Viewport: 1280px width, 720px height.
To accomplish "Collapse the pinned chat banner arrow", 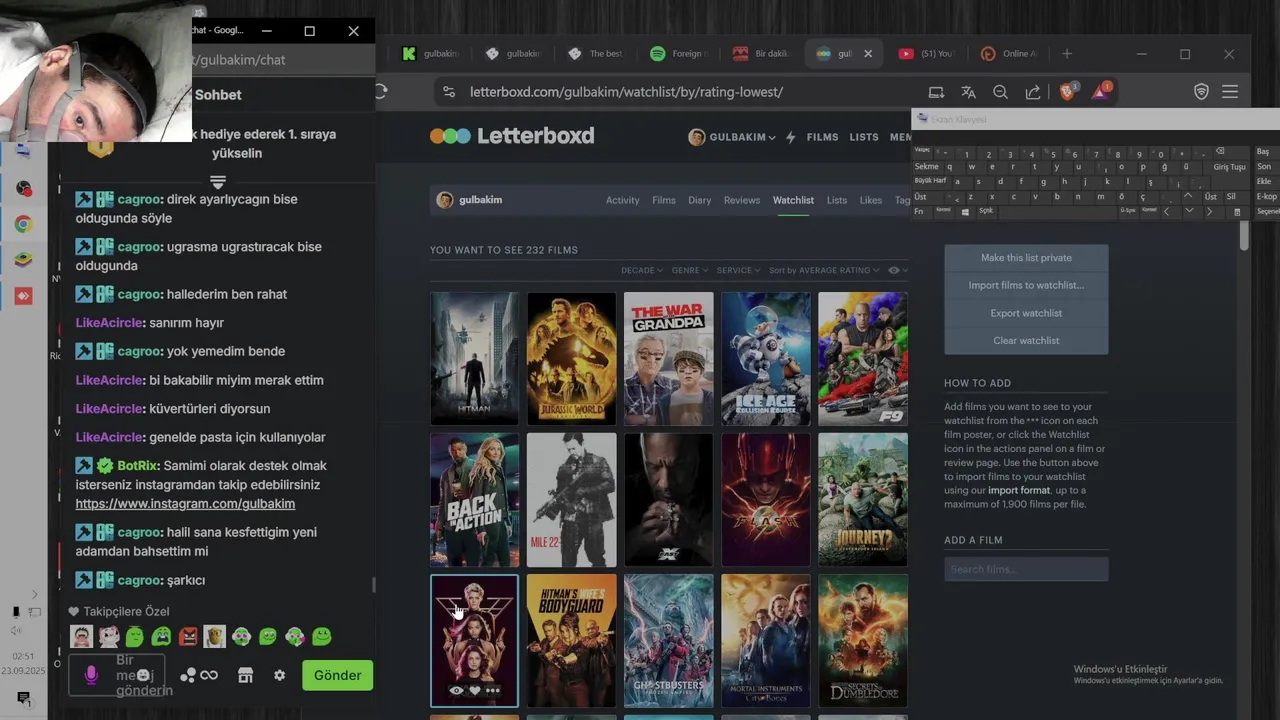I will pos(218,181).
